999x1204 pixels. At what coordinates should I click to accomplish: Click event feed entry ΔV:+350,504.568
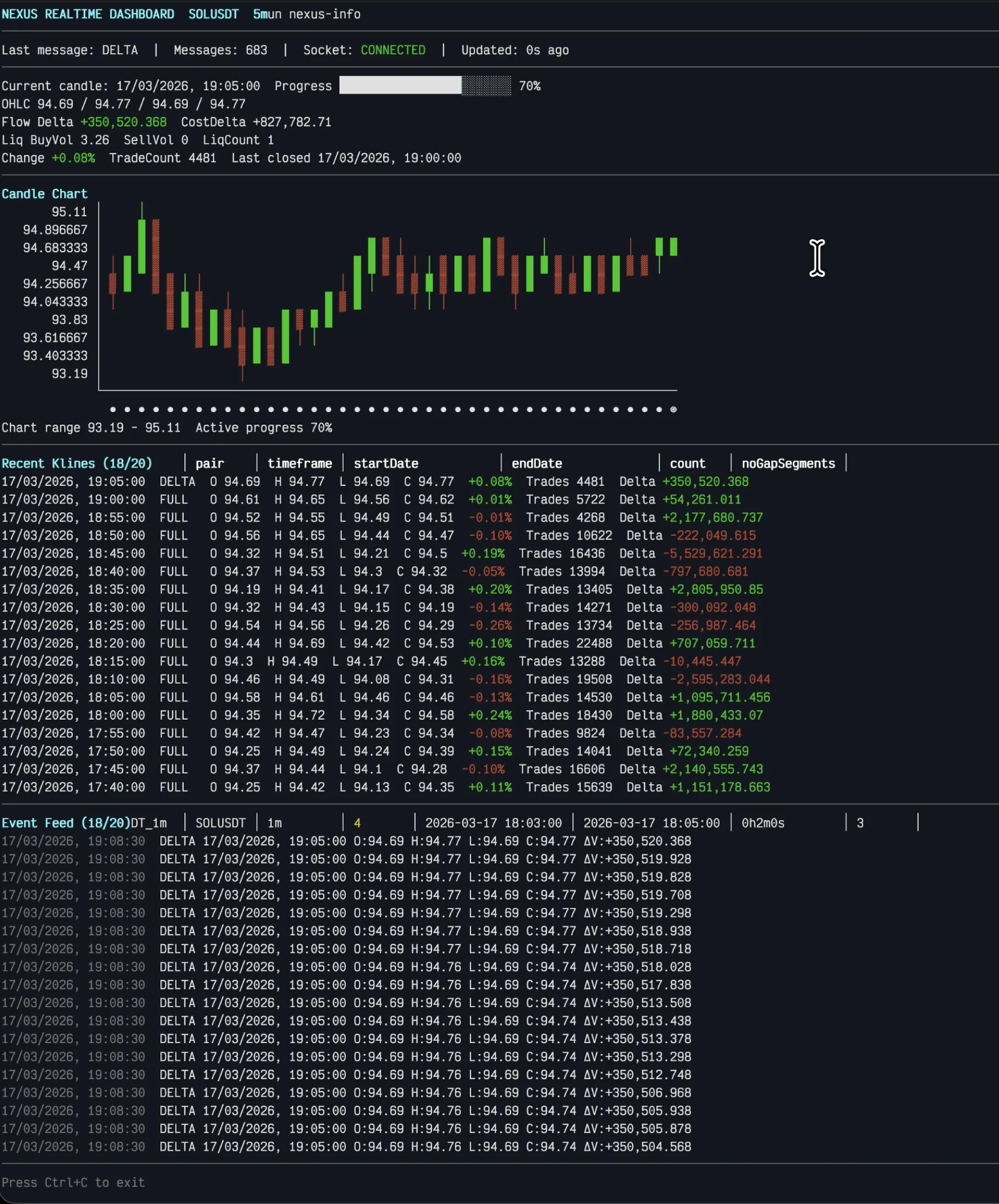pyautogui.click(x=637, y=1147)
